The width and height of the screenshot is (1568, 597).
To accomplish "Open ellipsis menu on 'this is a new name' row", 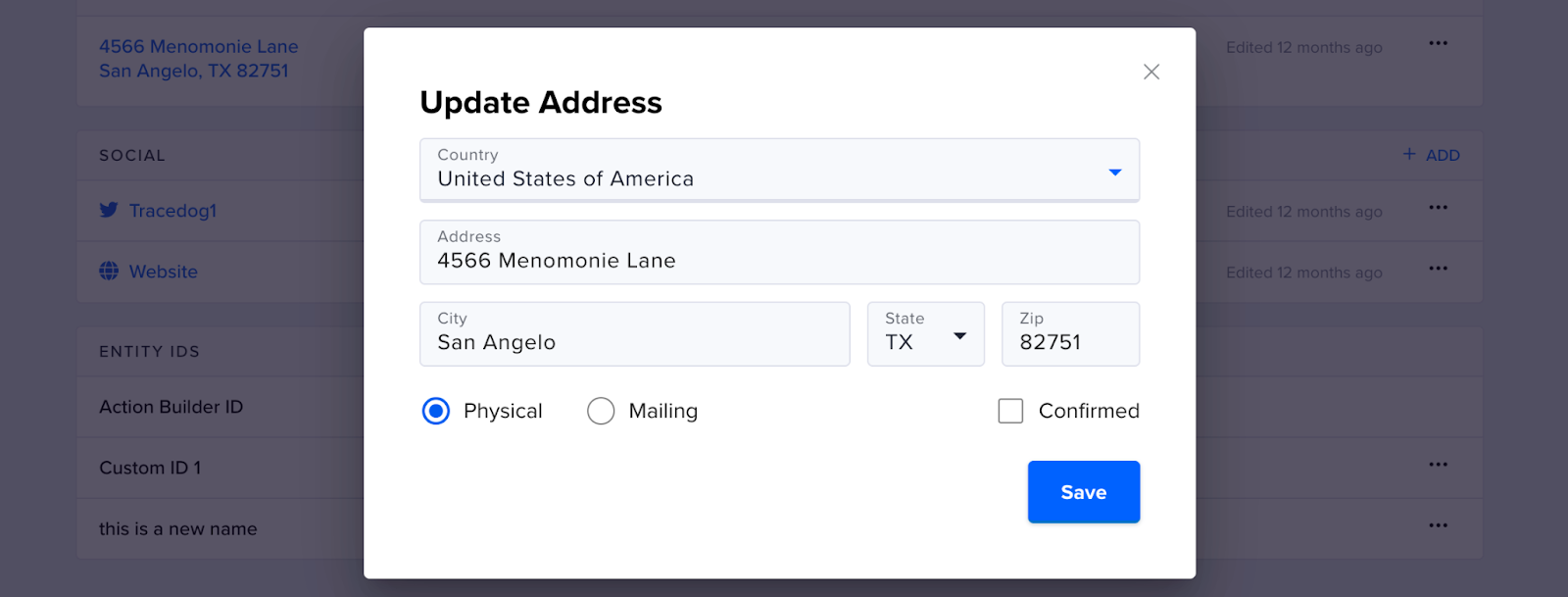I will coord(1438,525).
